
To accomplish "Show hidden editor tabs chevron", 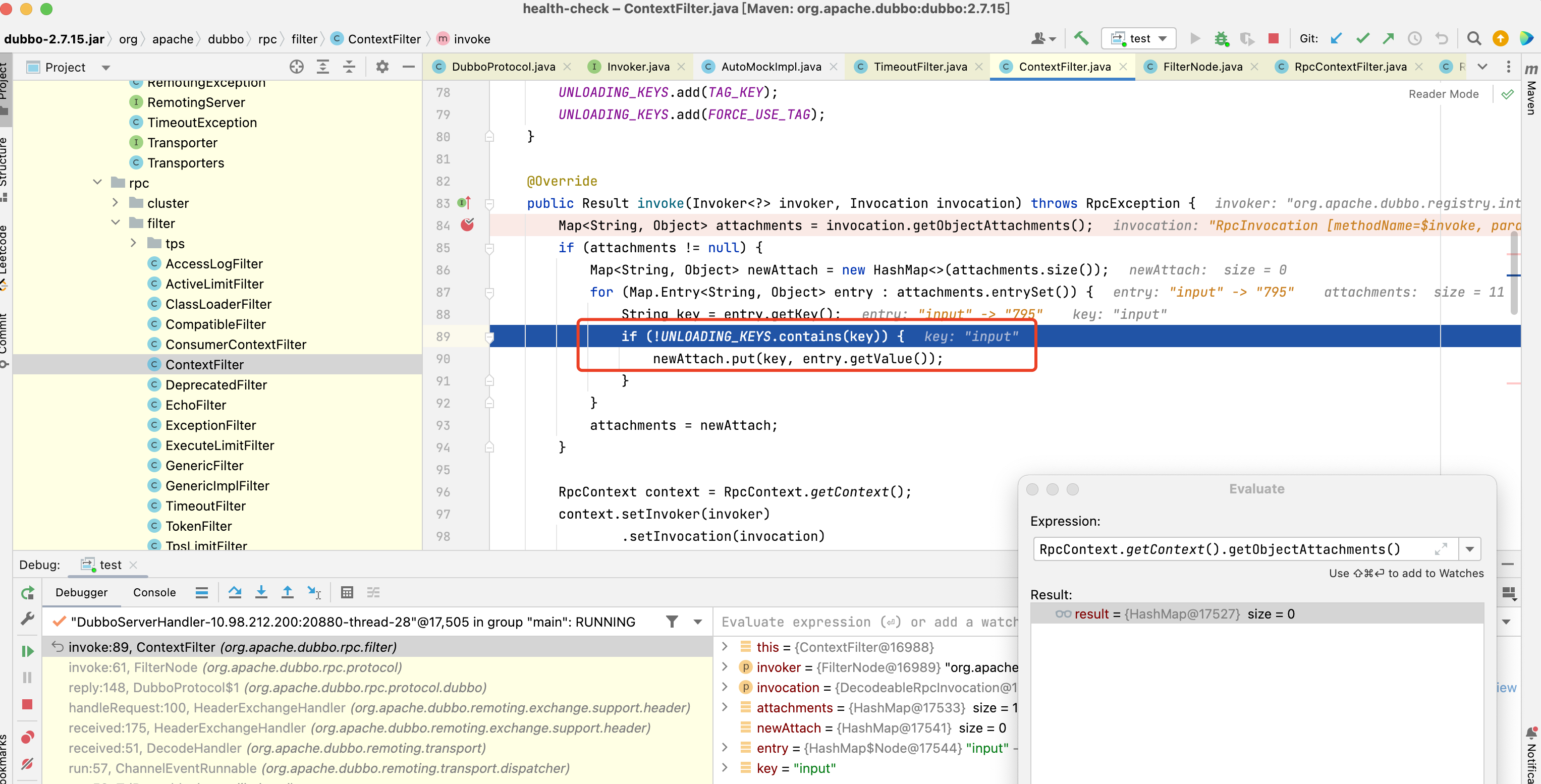I will [x=1482, y=67].
